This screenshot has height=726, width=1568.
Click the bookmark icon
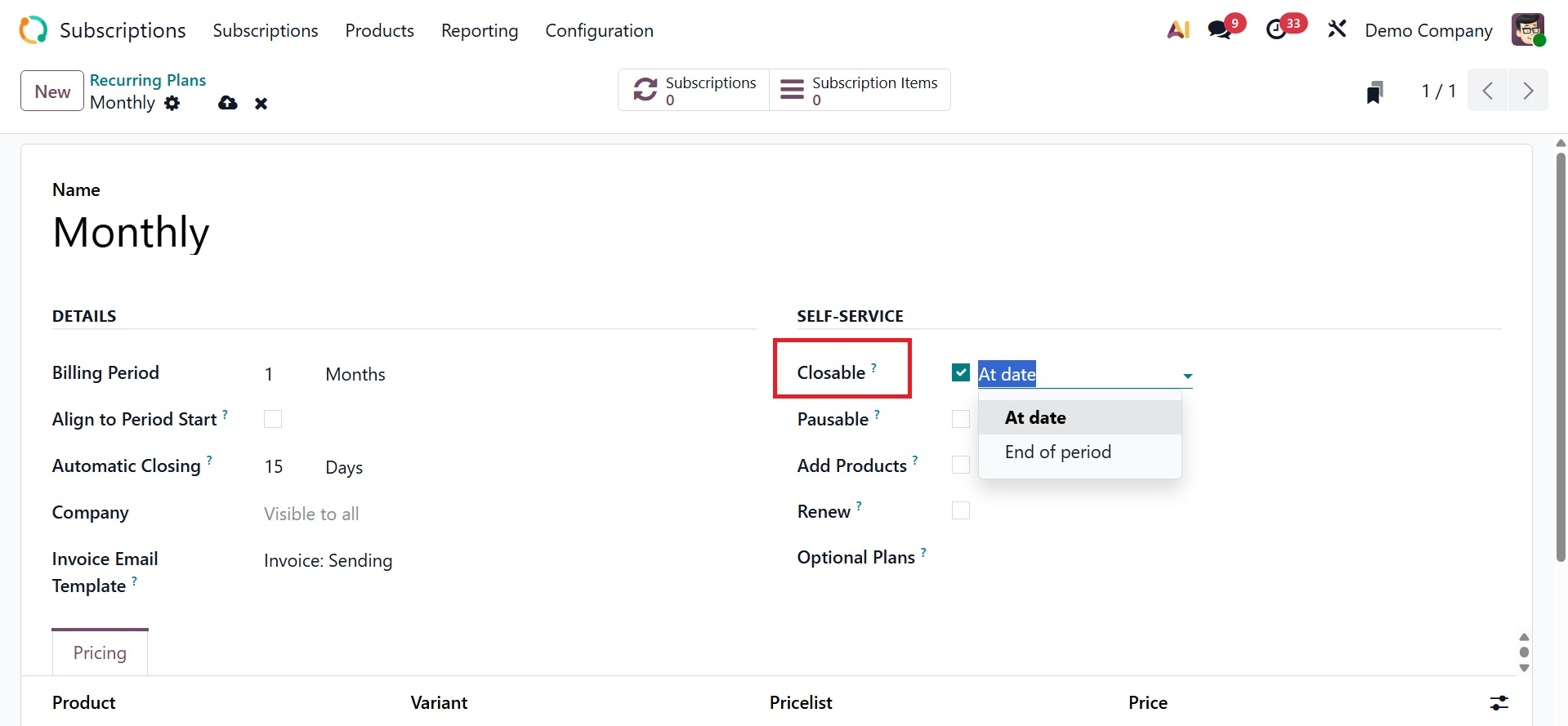click(1375, 91)
